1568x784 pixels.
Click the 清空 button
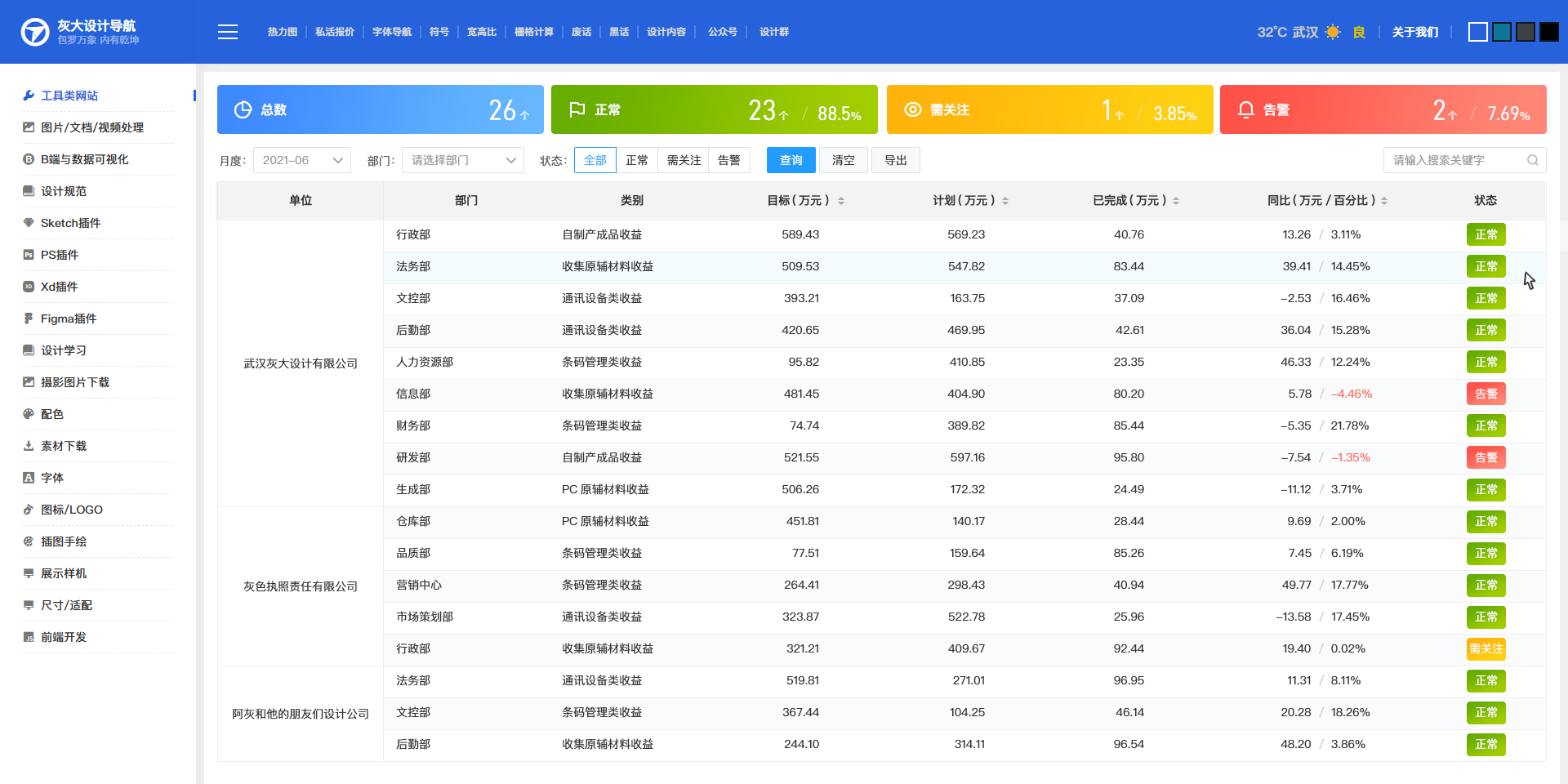[x=844, y=160]
